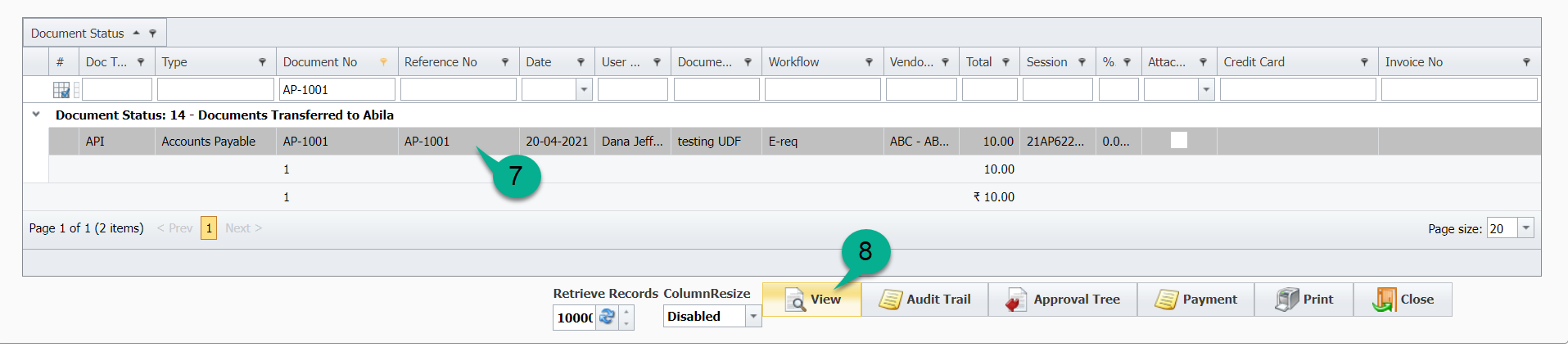Click the Approval Tree button
This screenshot has height=347, width=1568.
tap(1062, 300)
